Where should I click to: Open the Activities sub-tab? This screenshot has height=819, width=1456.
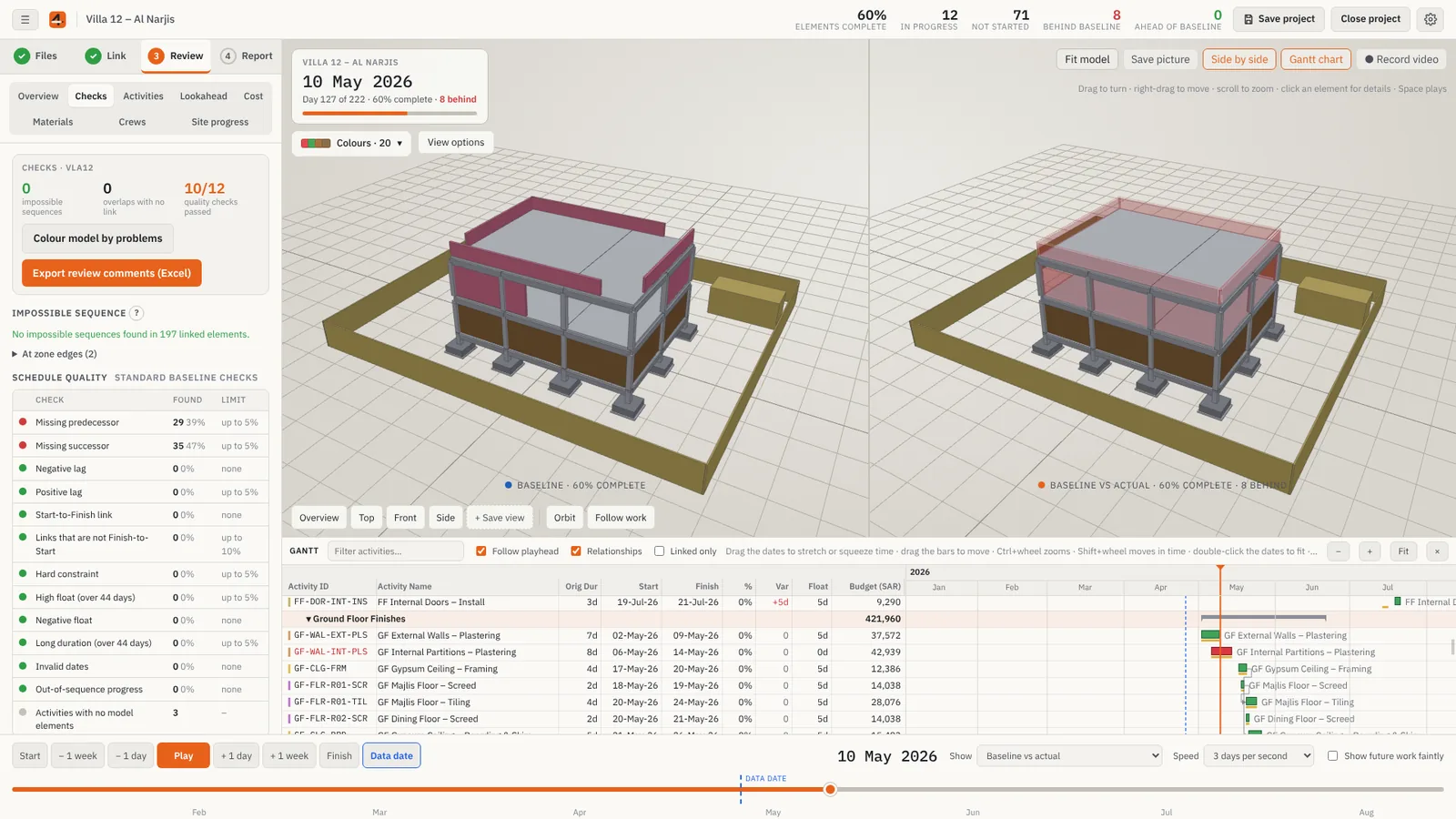[144, 96]
